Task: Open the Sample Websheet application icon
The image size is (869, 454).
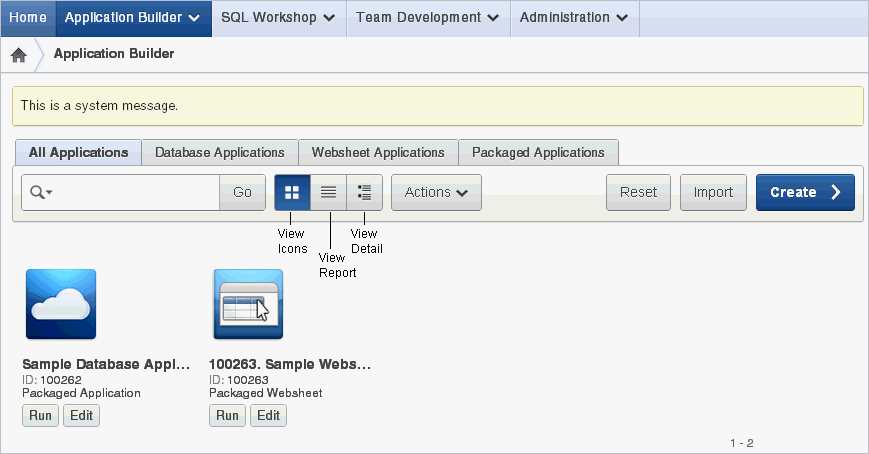Action: pyautogui.click(x=248, y=304)
